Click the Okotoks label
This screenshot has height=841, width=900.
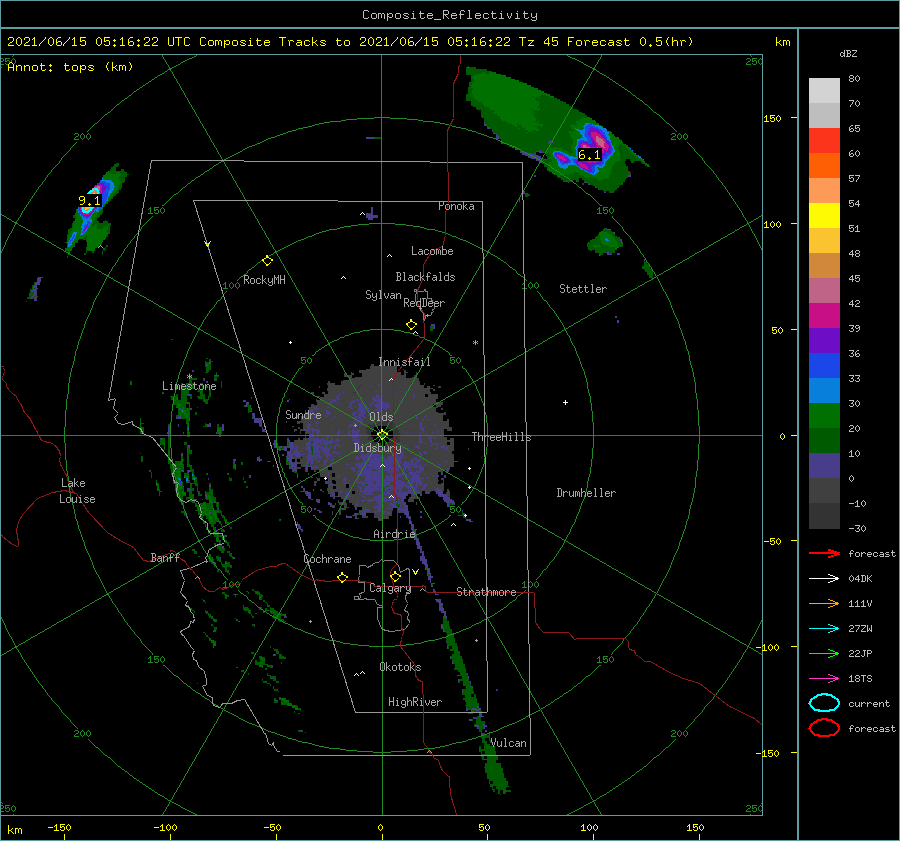[x=400, y=667]
